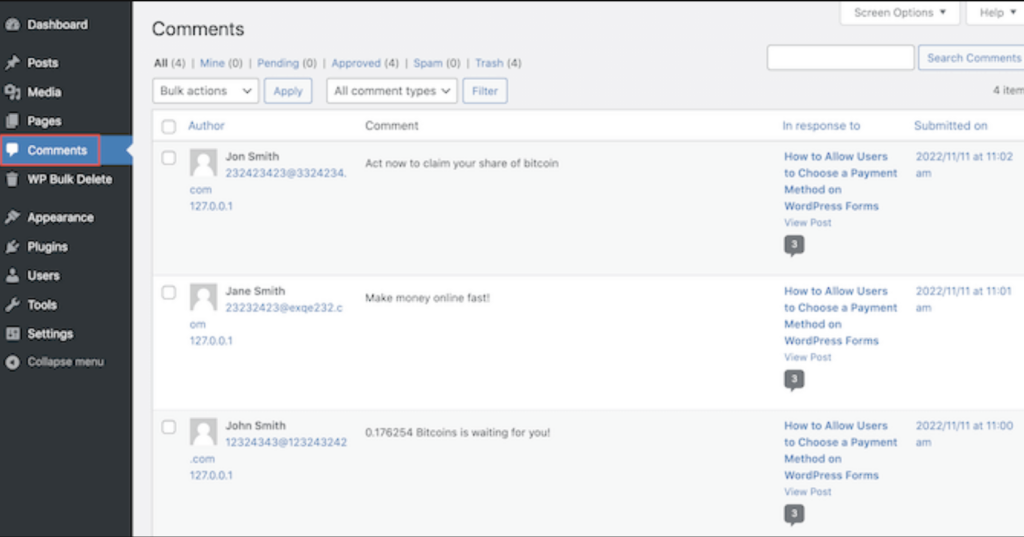Select the checkbox for Jon Smith's comment
Screen dimensions: 1024x537
tap(168, 158)
